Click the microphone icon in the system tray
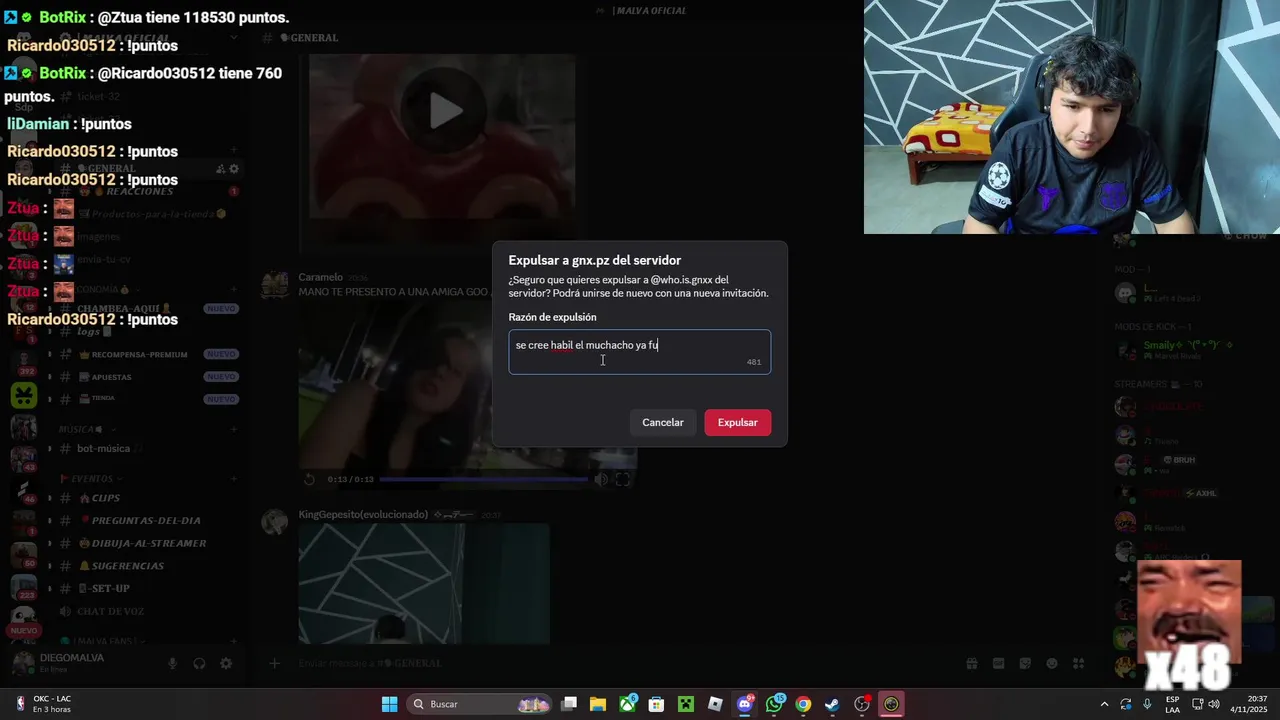Screen dimensions: 1280x720 coord(1147,704)
